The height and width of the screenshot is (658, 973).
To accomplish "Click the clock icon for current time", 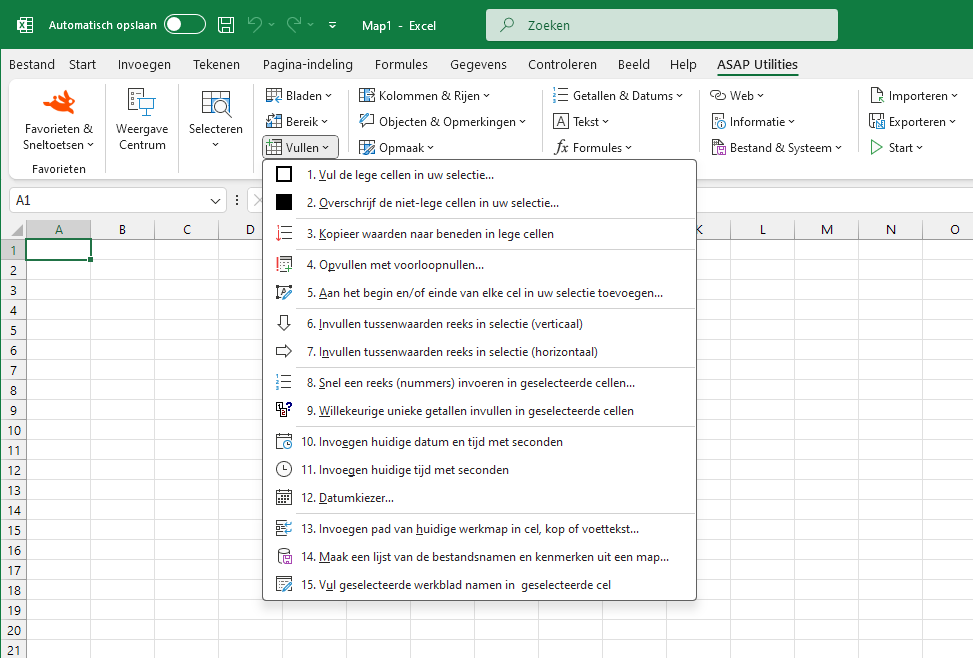I will 284,470.
